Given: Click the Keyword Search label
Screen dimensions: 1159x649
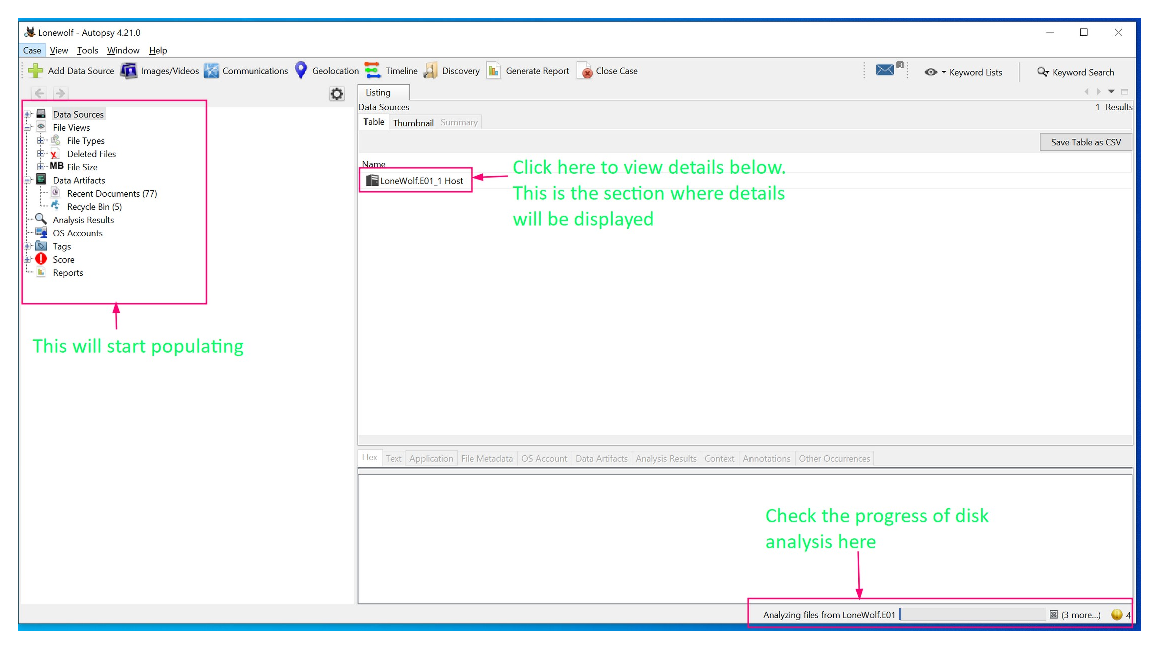Looking at the screenshot, I should (1083, 72).
